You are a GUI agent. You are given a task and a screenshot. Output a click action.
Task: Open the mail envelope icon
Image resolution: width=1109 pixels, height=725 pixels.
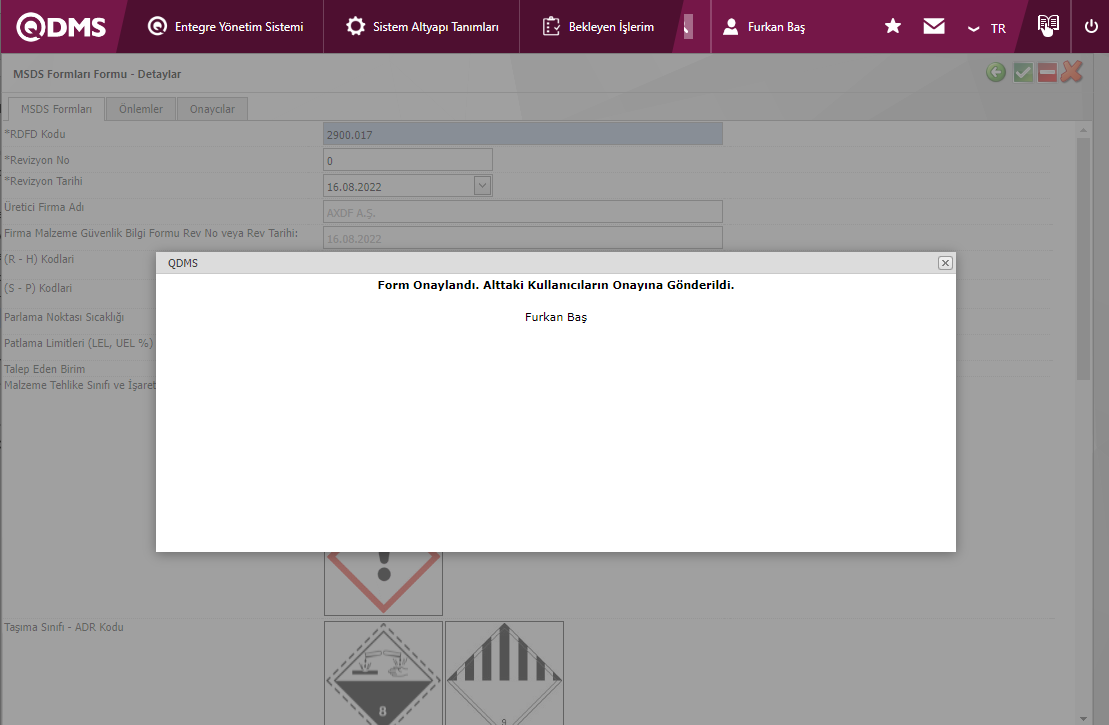[934, 26]
